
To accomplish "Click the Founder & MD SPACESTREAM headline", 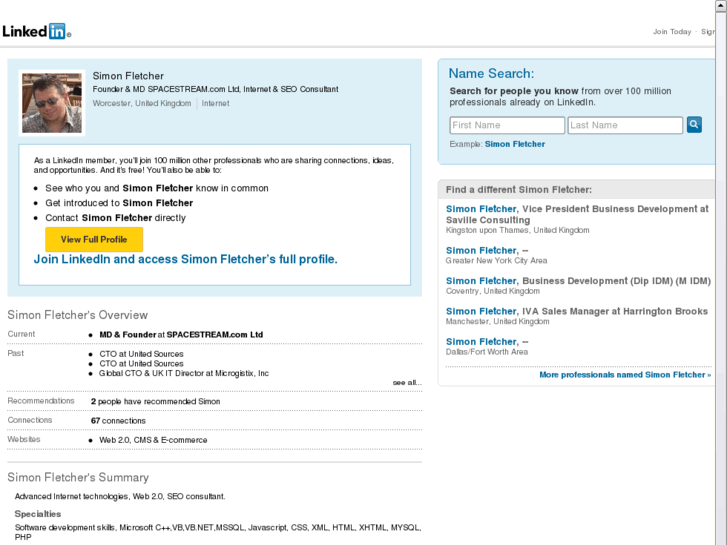I will click(x=215, y=89).
